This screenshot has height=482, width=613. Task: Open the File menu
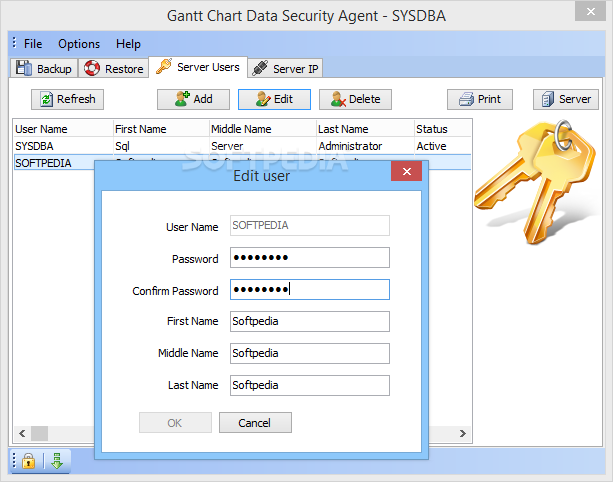pos(33,44)
